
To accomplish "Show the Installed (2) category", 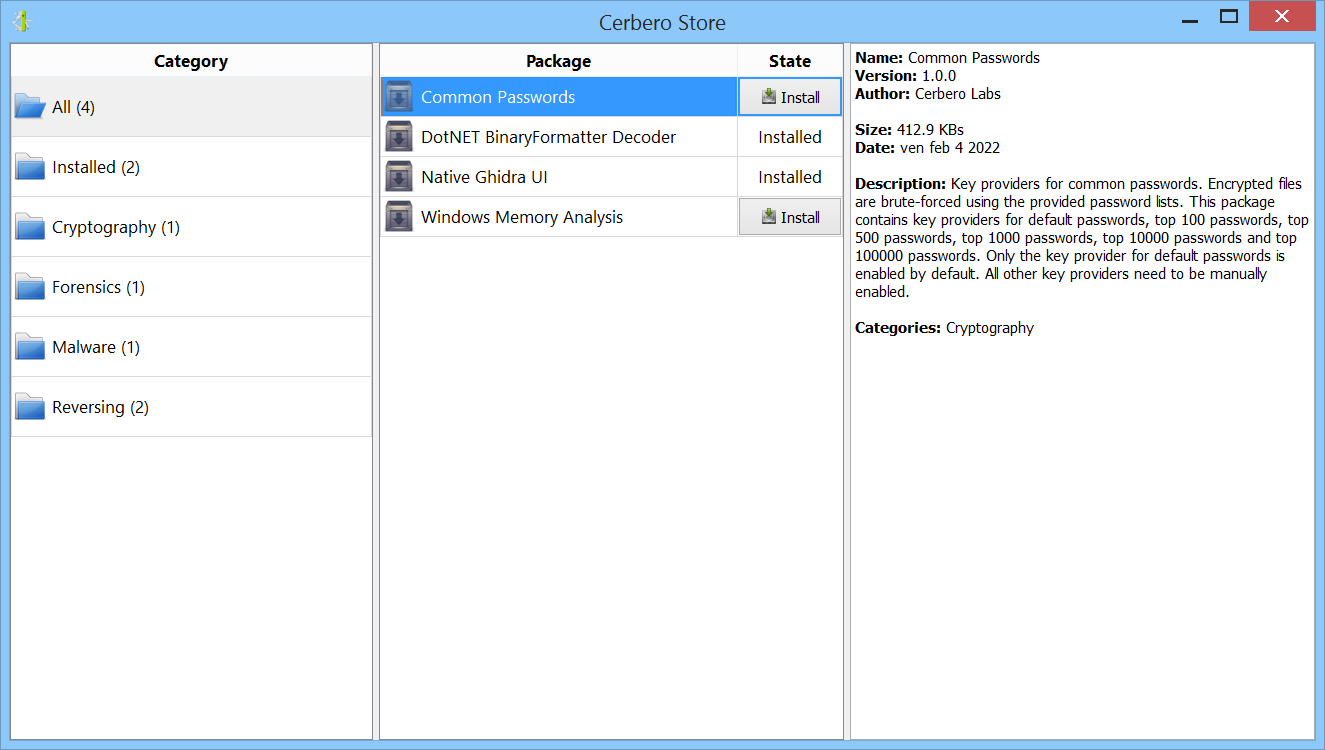I will [x=191, y=167].
